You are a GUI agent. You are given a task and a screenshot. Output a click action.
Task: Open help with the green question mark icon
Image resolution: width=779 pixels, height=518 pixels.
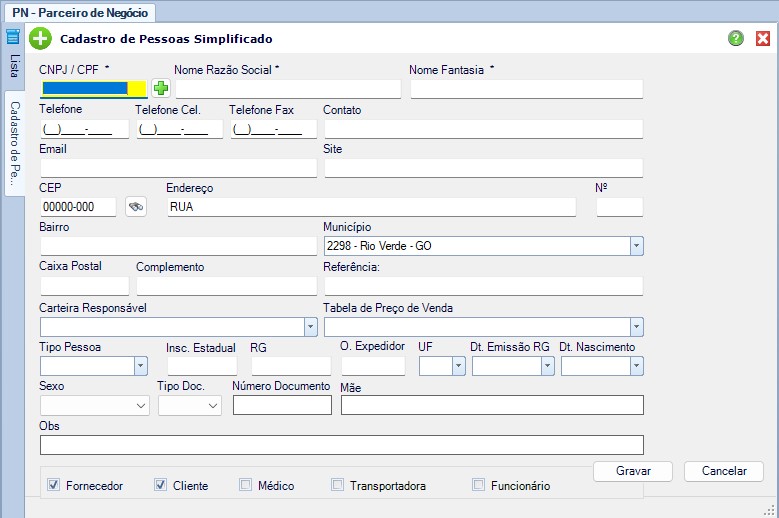click(x=737, y=39)
